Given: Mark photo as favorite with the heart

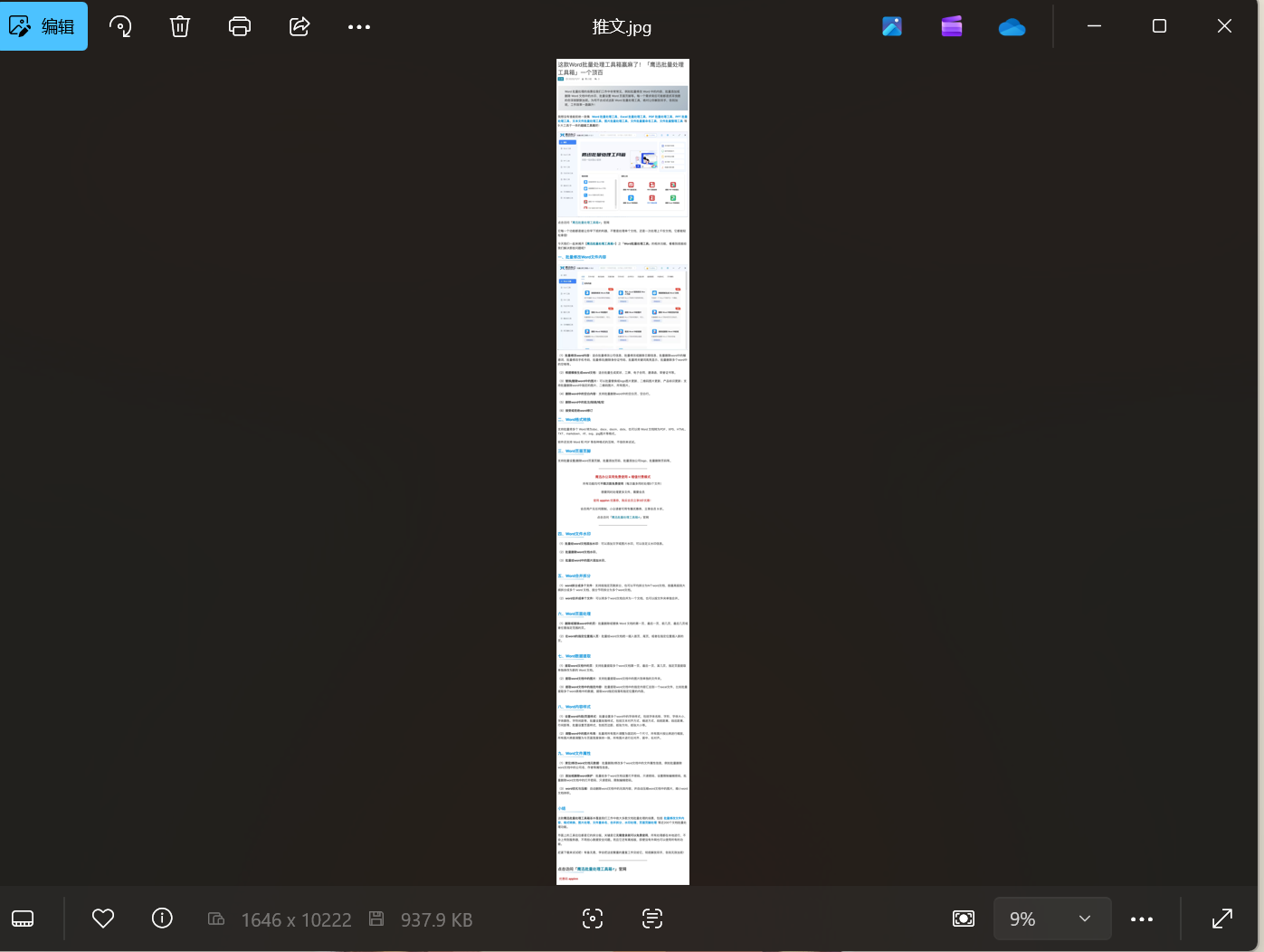Looking at the screenshot, I should (103, 919).
